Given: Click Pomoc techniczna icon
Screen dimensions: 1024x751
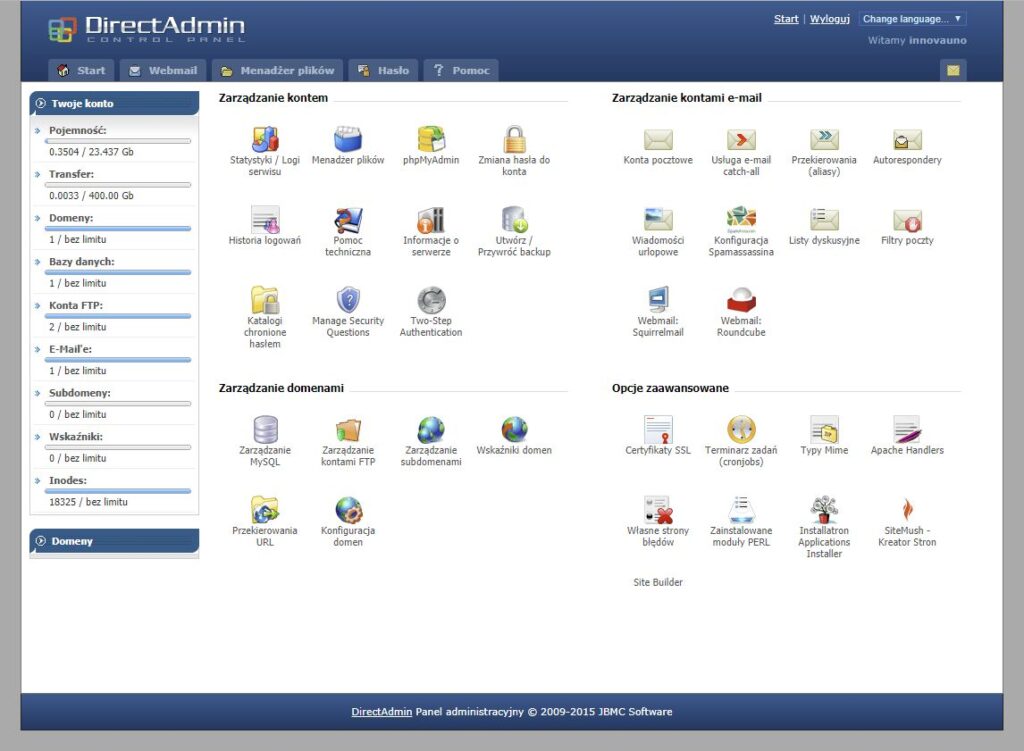Looking at the screenshot, I should pos(348,219).
